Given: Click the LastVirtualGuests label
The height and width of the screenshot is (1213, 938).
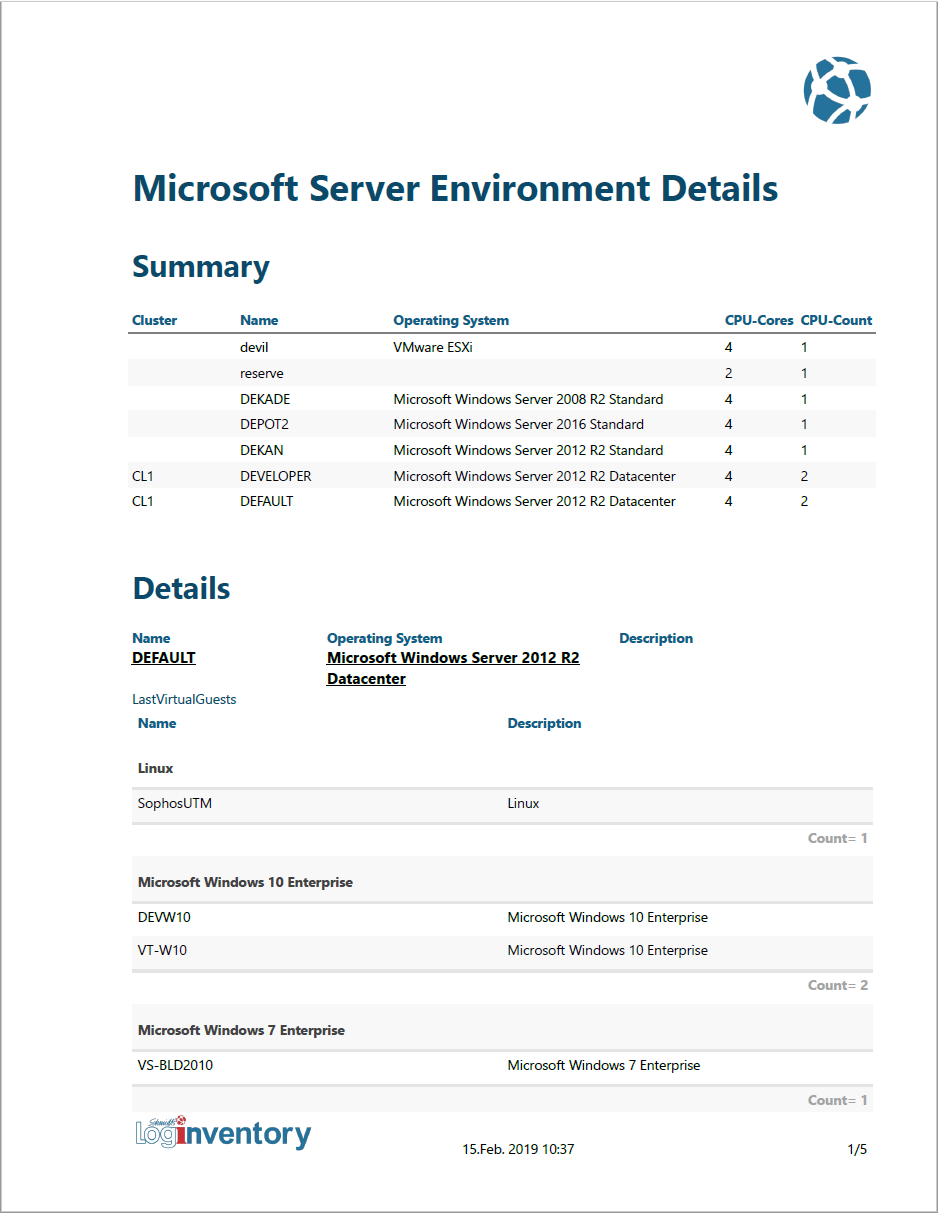Looking at the screenshot, I should [x=184, y=699].
